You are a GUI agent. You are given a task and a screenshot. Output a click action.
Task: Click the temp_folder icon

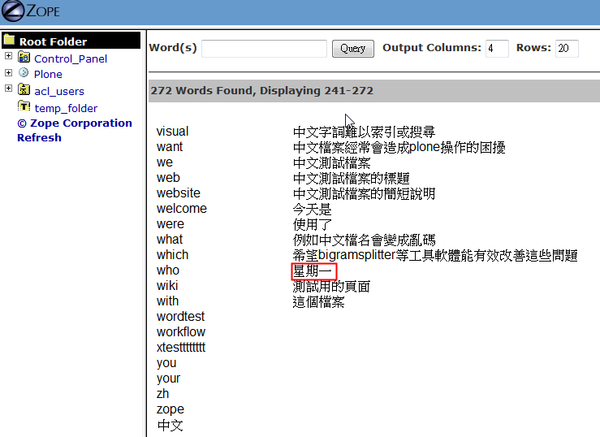click(x=24, y=106)
